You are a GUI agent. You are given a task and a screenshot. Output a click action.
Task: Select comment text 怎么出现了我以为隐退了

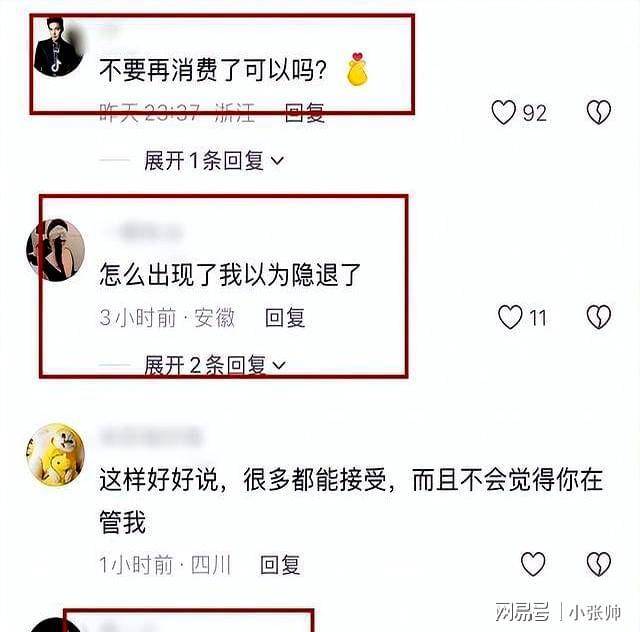pos(230,274)
